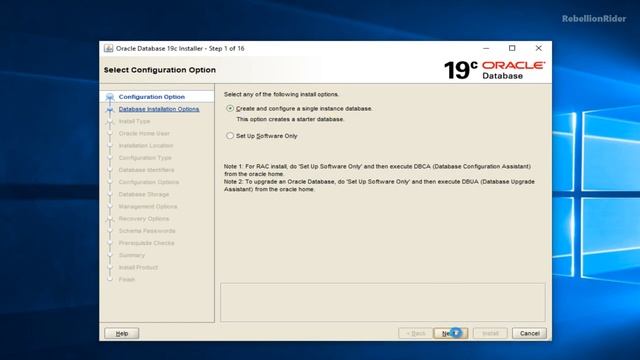Viewport: 640px width, 360px height.
Task: Maximize the Oracle installer window
Action: [512, 48]
